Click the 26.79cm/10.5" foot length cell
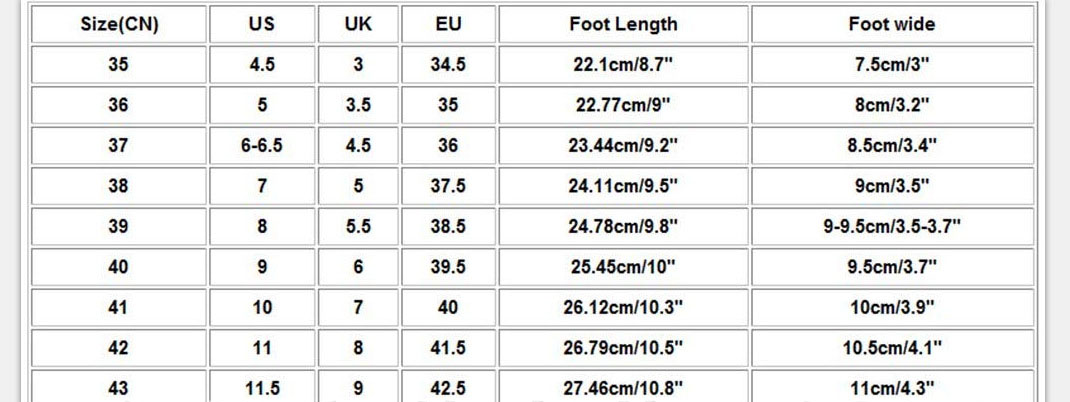This screenshot has width=1070, height=402. coord(623,348)
